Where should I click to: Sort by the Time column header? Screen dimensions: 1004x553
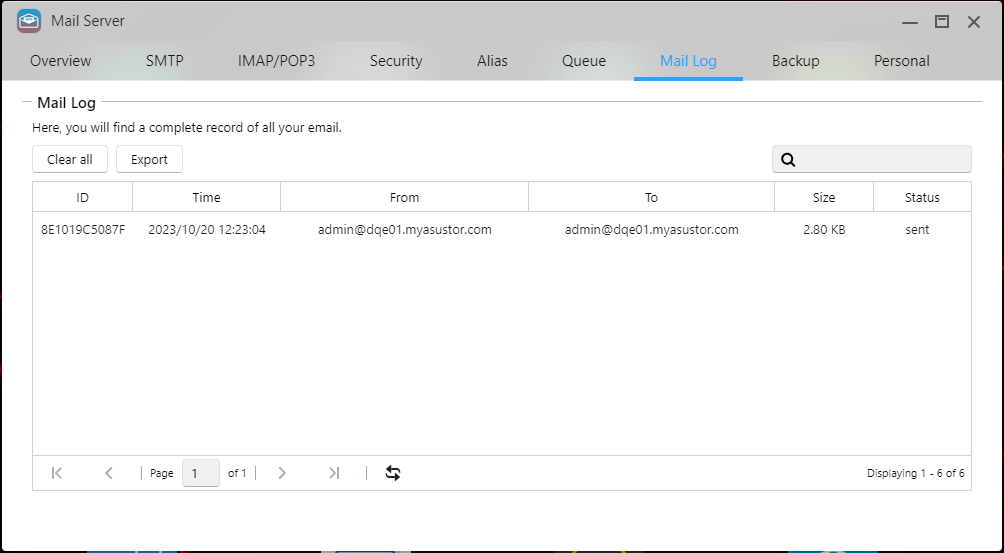206,197
